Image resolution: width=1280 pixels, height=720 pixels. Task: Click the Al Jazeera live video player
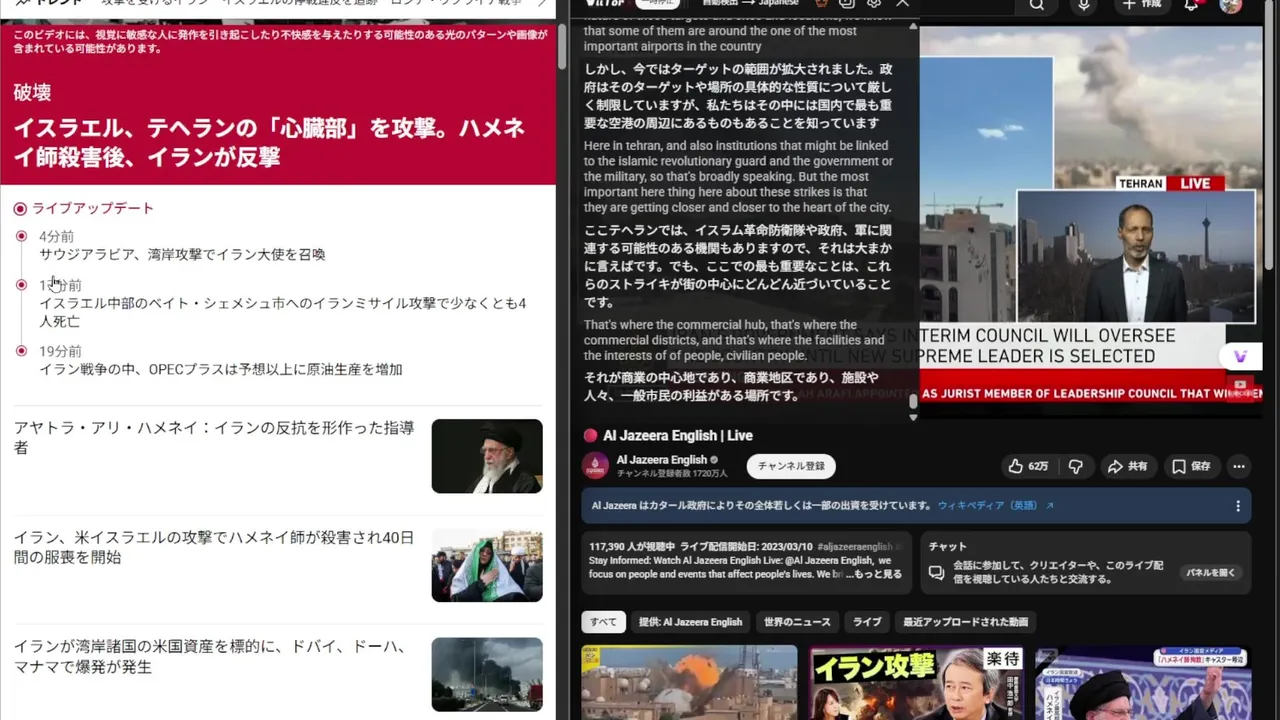pyautogui.click(x=1090, y=220)
